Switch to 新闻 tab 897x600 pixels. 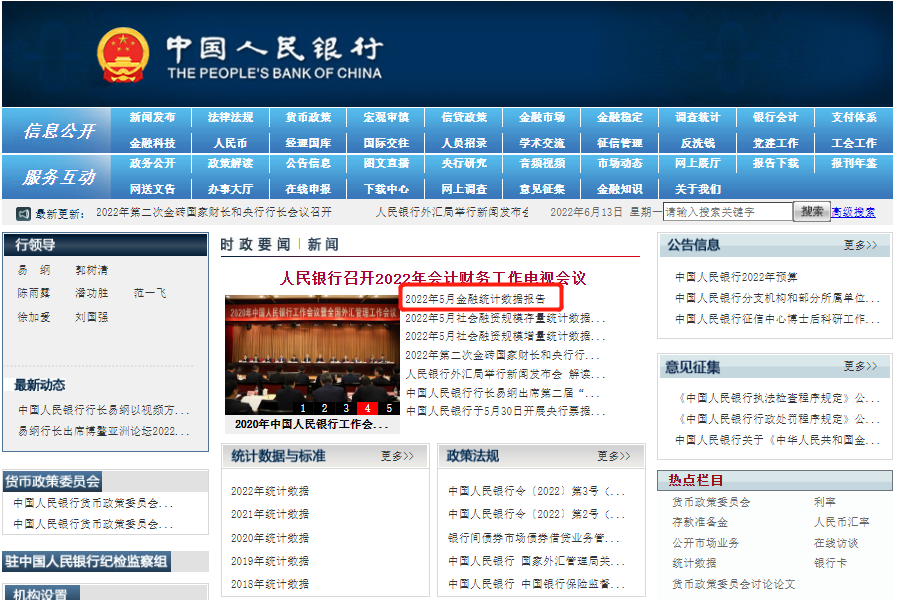[323, 245]
